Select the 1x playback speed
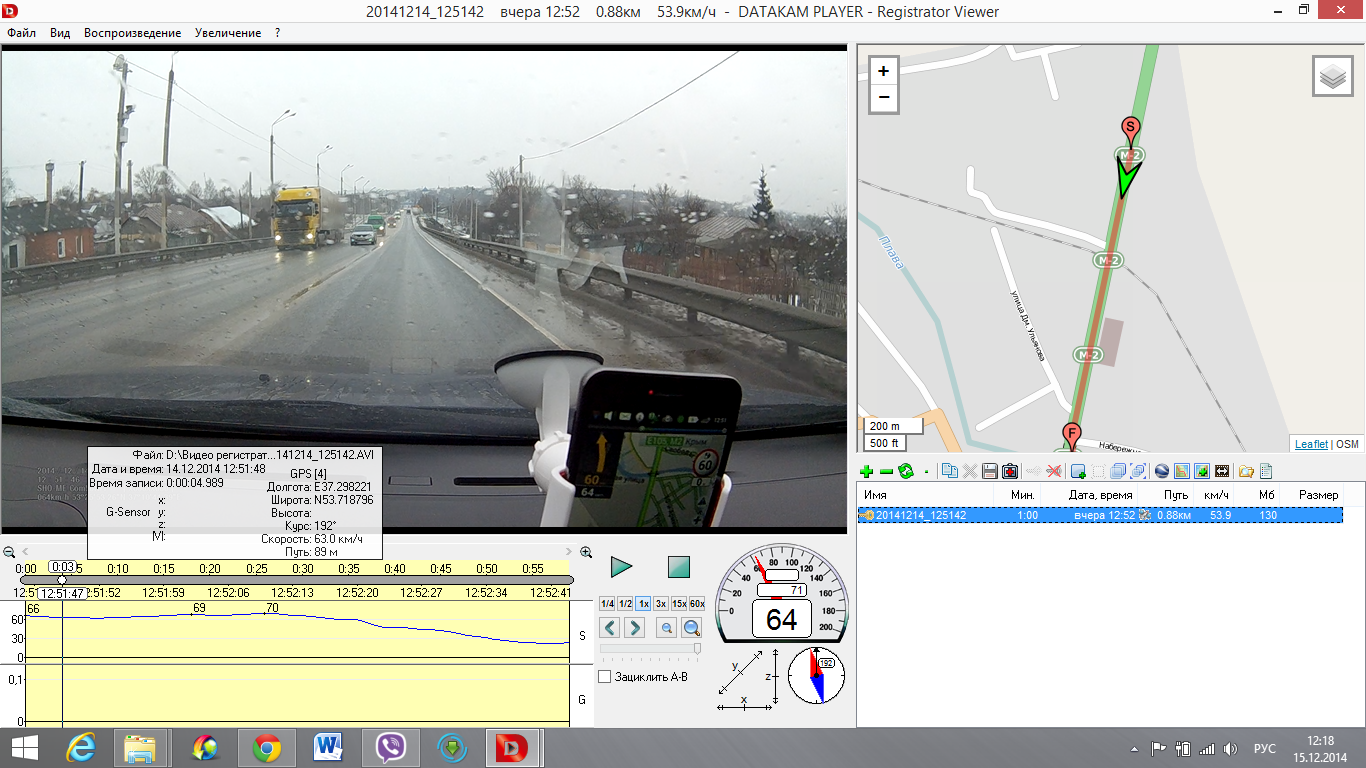The image size is (1366, 768). point(643,604)
